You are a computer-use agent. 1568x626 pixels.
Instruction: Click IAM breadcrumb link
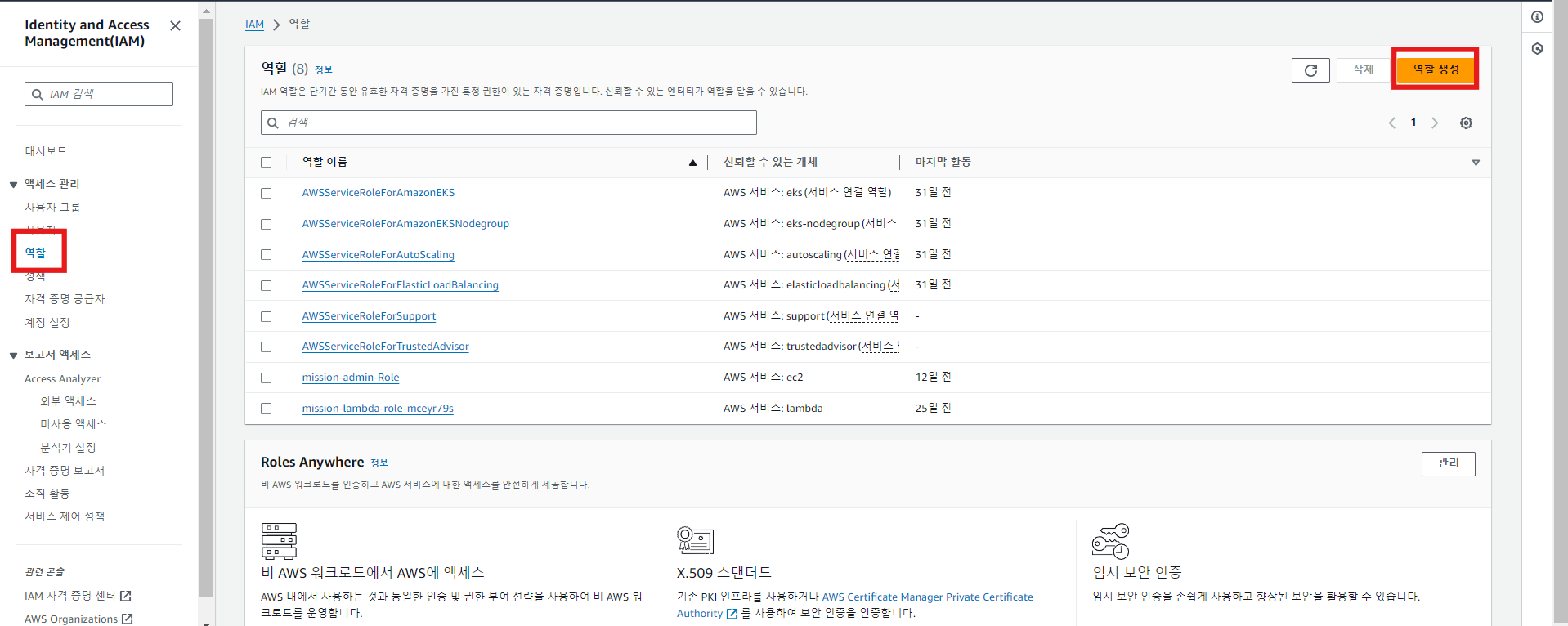[254, 25]
